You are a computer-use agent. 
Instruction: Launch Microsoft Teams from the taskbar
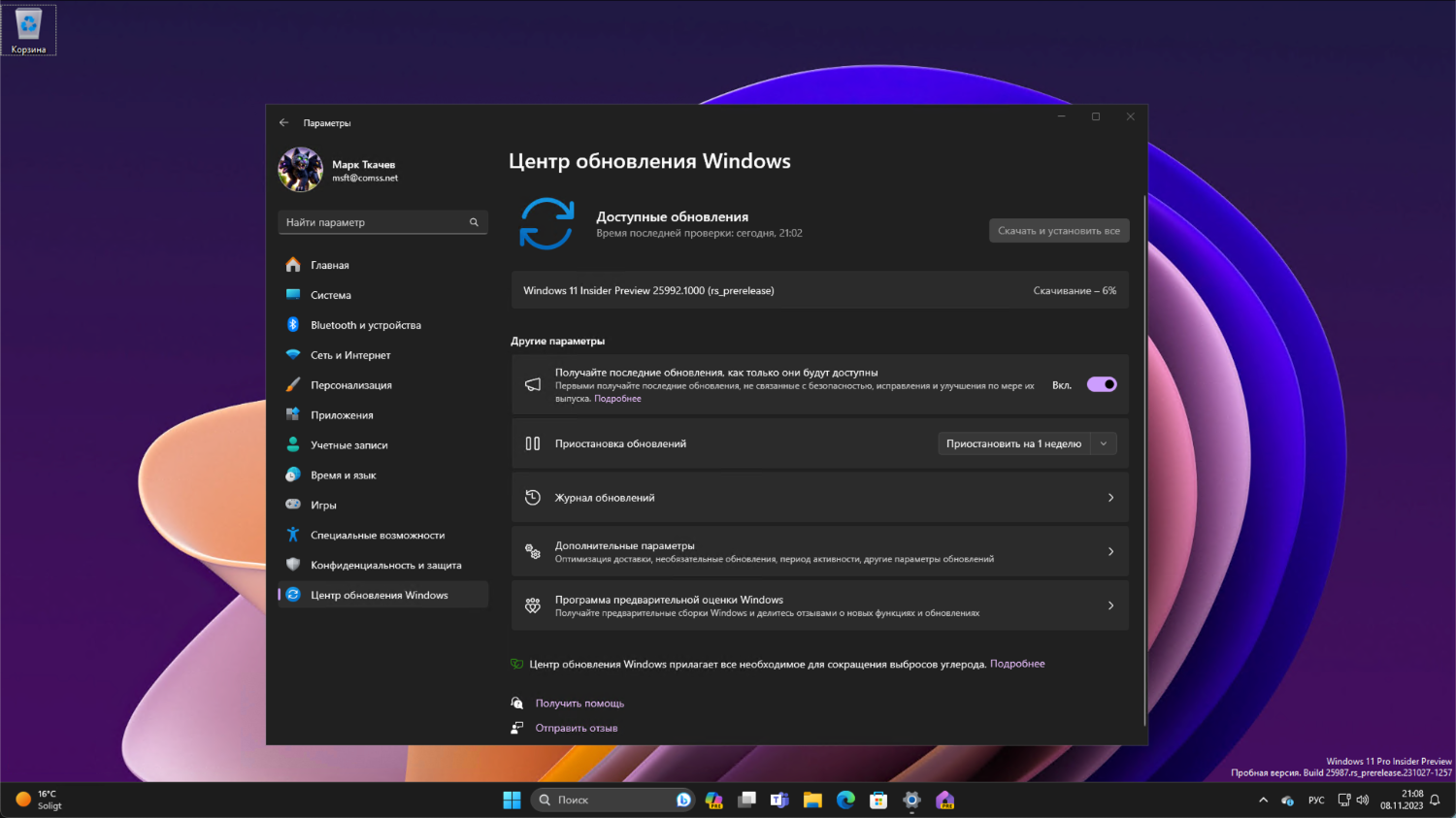779,800
